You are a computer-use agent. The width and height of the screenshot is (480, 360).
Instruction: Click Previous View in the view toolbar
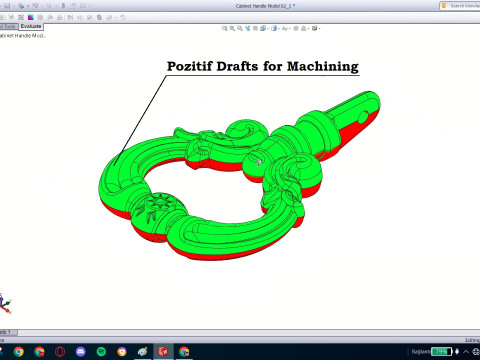240,29
